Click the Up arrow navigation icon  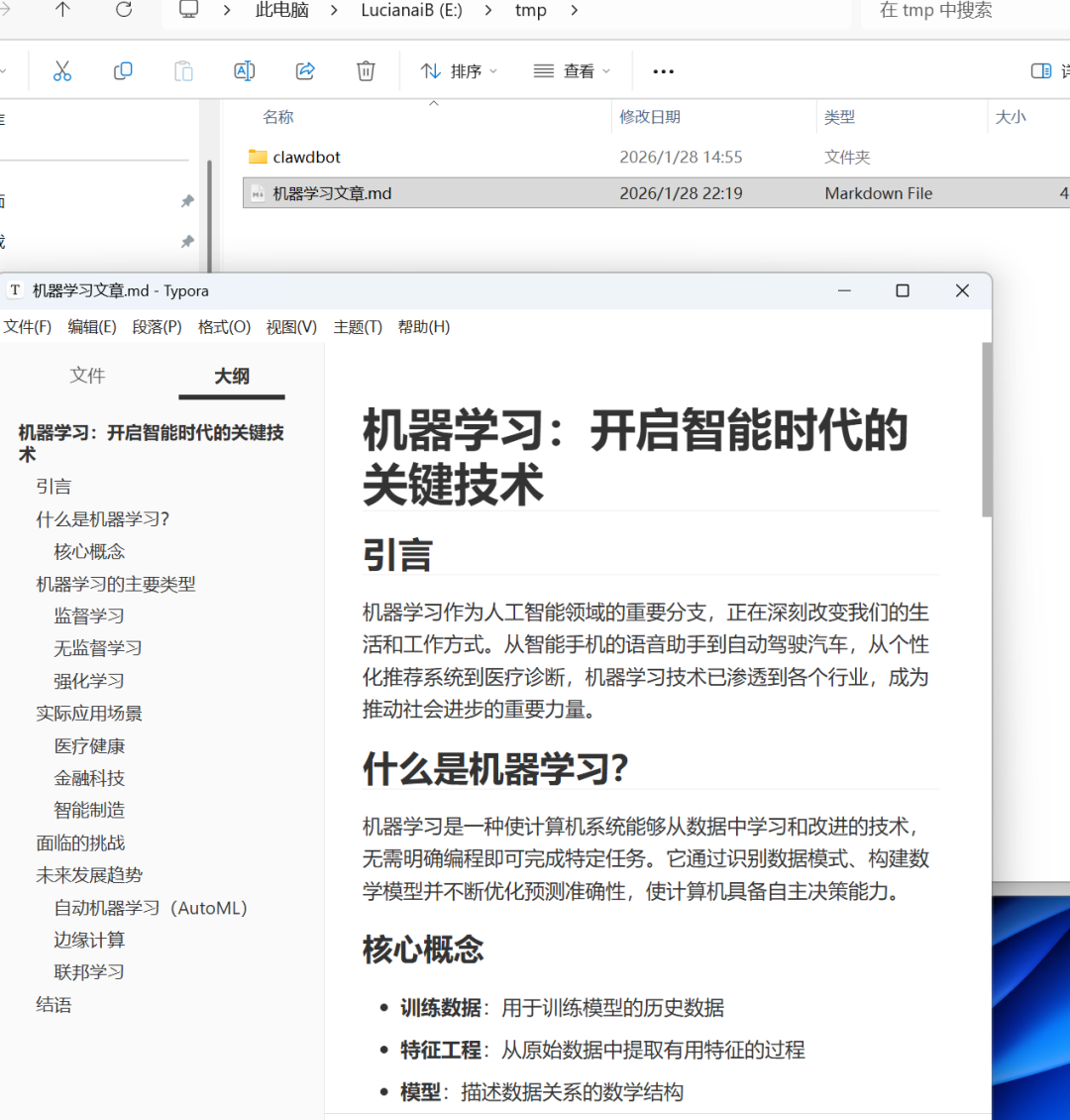(63, 10)
